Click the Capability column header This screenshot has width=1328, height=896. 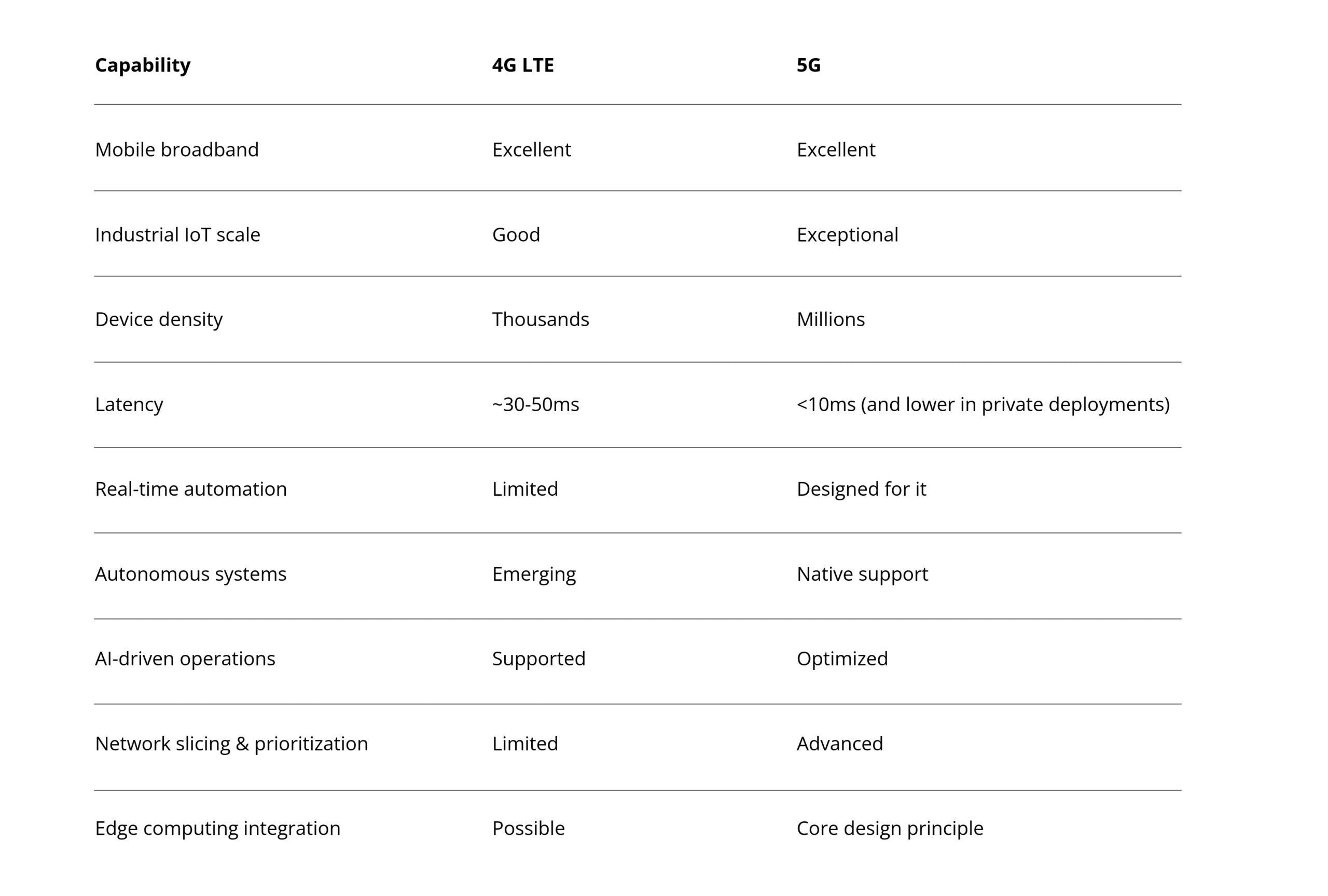[143, 66]
